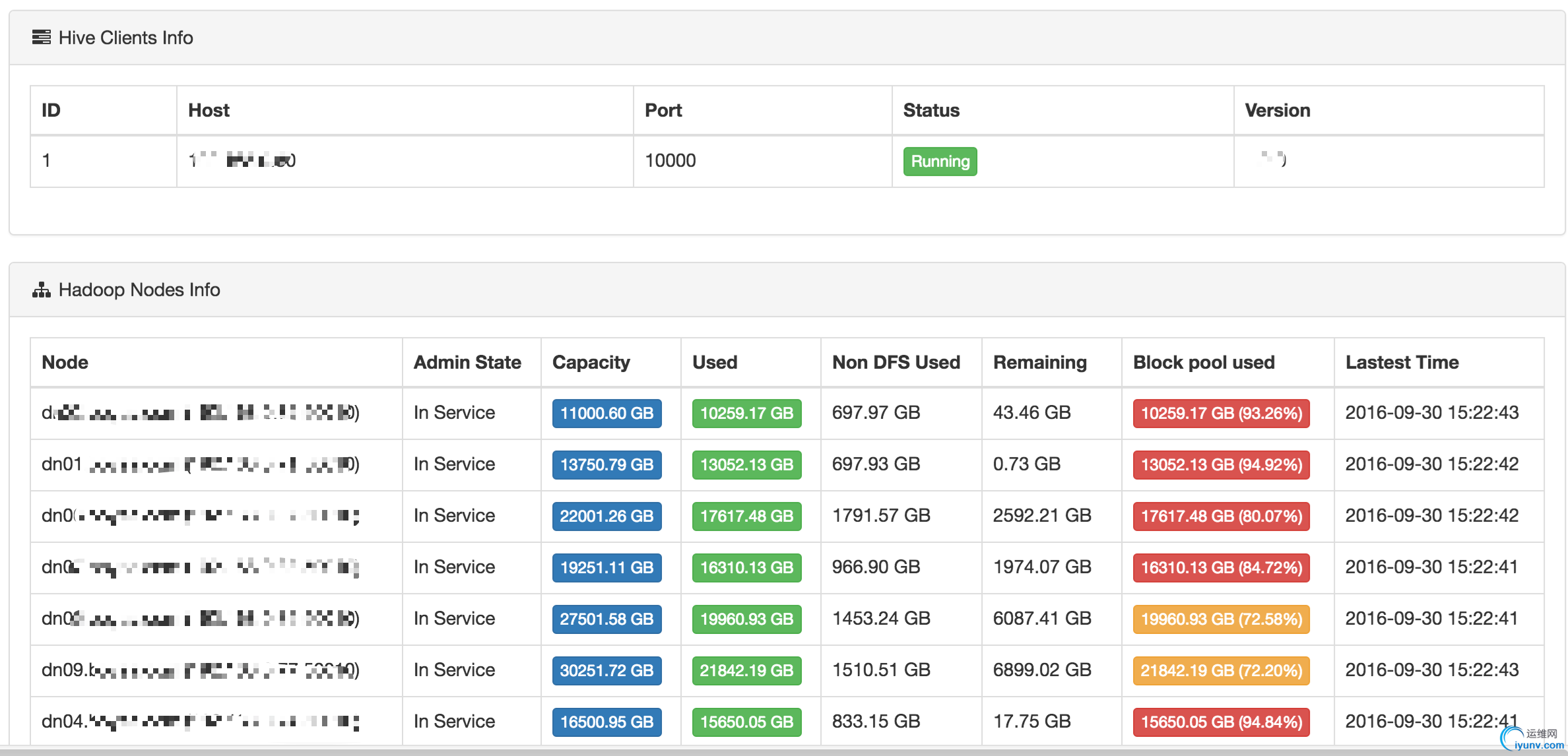Click the green 17617.48 GB used badge
Screen dimensions: 1568x756
pos(746,516)
